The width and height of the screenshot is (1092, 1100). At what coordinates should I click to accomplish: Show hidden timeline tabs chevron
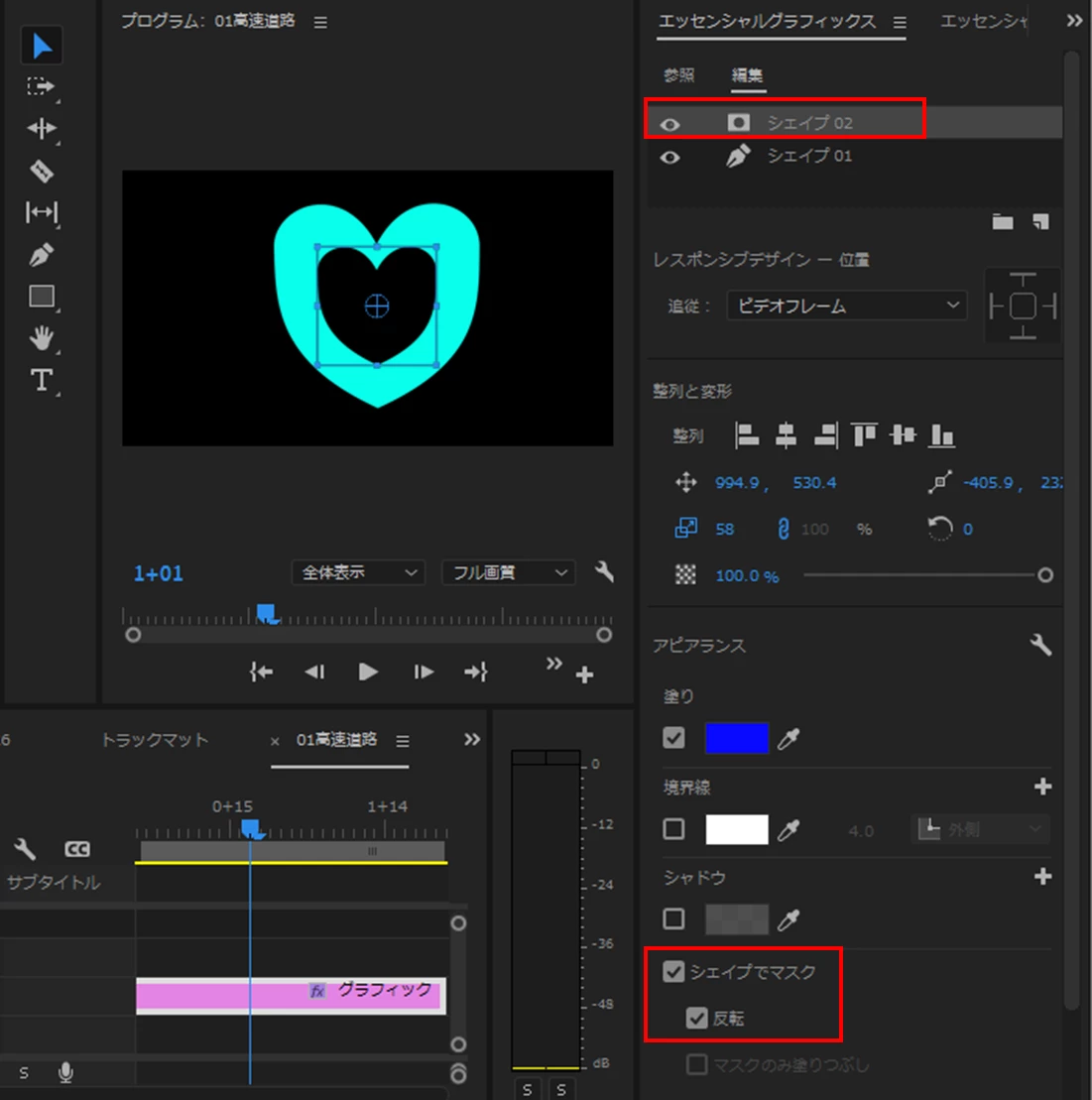472,739
